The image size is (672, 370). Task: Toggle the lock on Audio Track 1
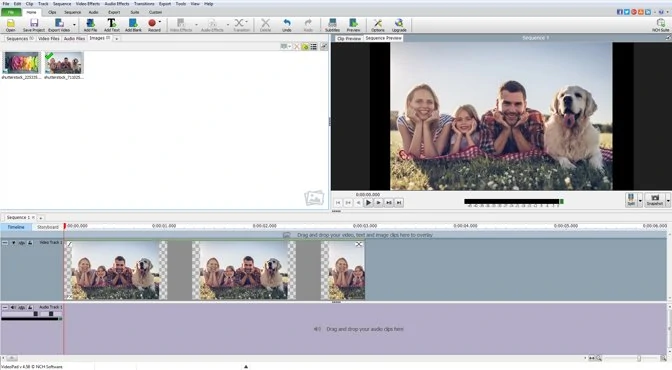30,307
